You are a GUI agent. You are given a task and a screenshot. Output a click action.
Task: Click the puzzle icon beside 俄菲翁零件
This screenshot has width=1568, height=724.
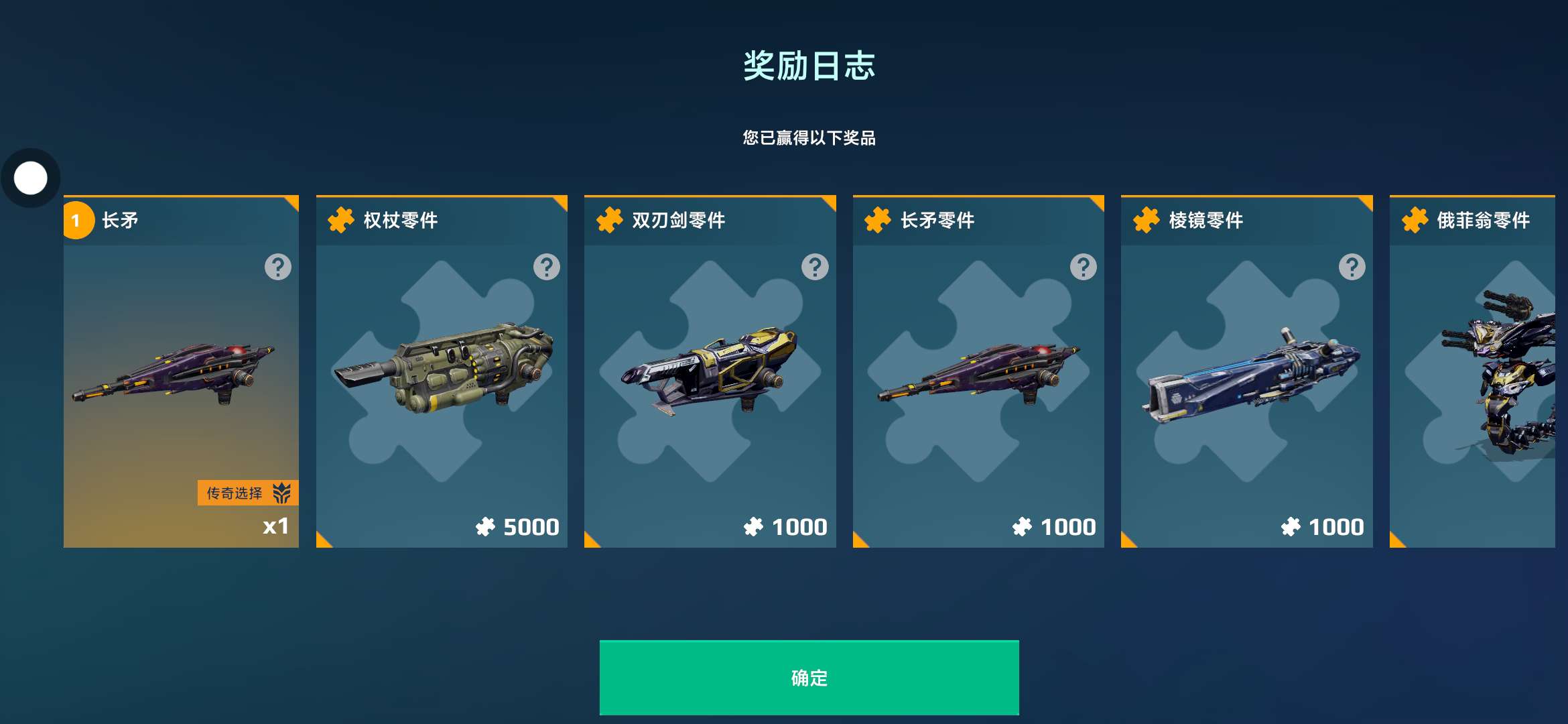click(x=1415, y=220)
